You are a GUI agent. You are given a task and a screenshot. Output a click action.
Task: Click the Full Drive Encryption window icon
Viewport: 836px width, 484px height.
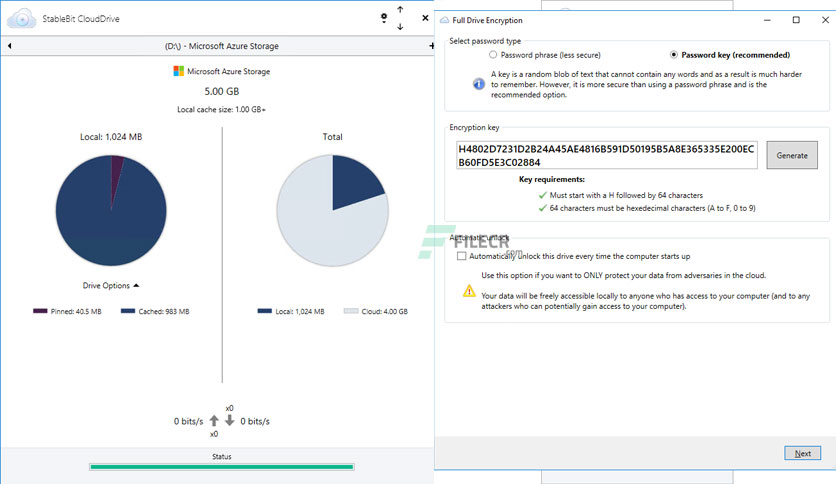pos(444,20)
